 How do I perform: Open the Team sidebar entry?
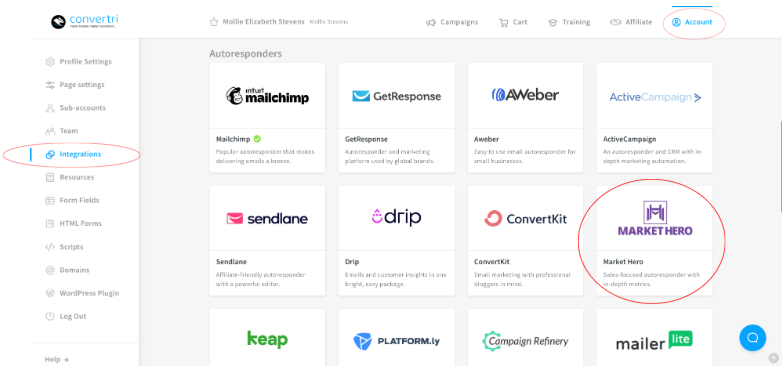click(61, 131)
